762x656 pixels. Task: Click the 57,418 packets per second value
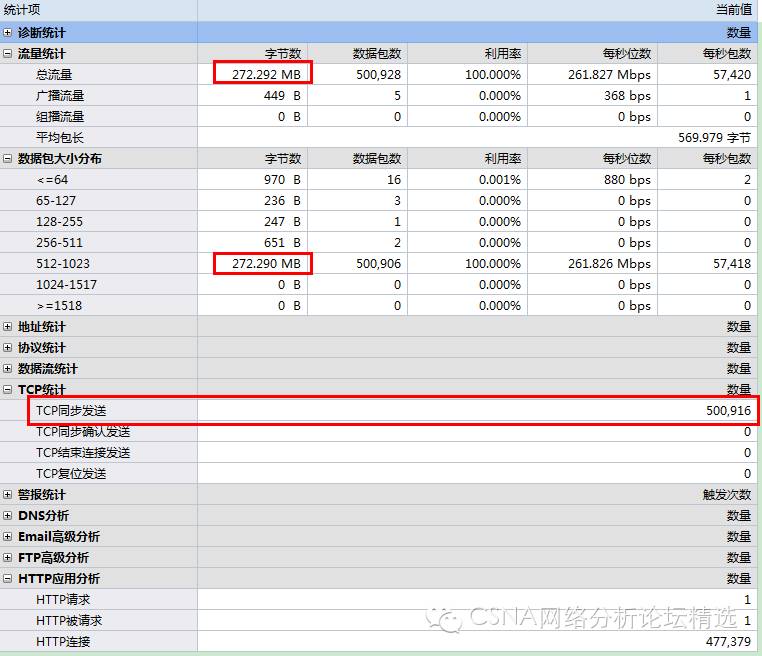[732, 263]
